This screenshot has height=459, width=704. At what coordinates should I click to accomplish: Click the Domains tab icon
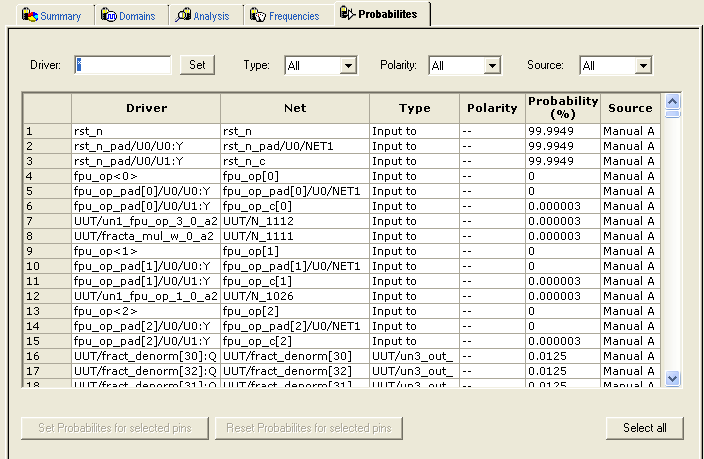point(107,16)
